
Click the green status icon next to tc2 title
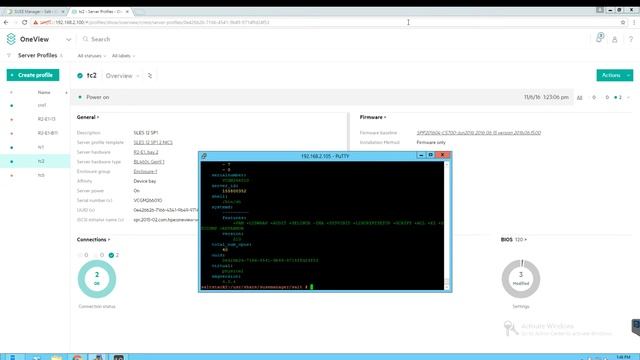[x=80, y=76]
